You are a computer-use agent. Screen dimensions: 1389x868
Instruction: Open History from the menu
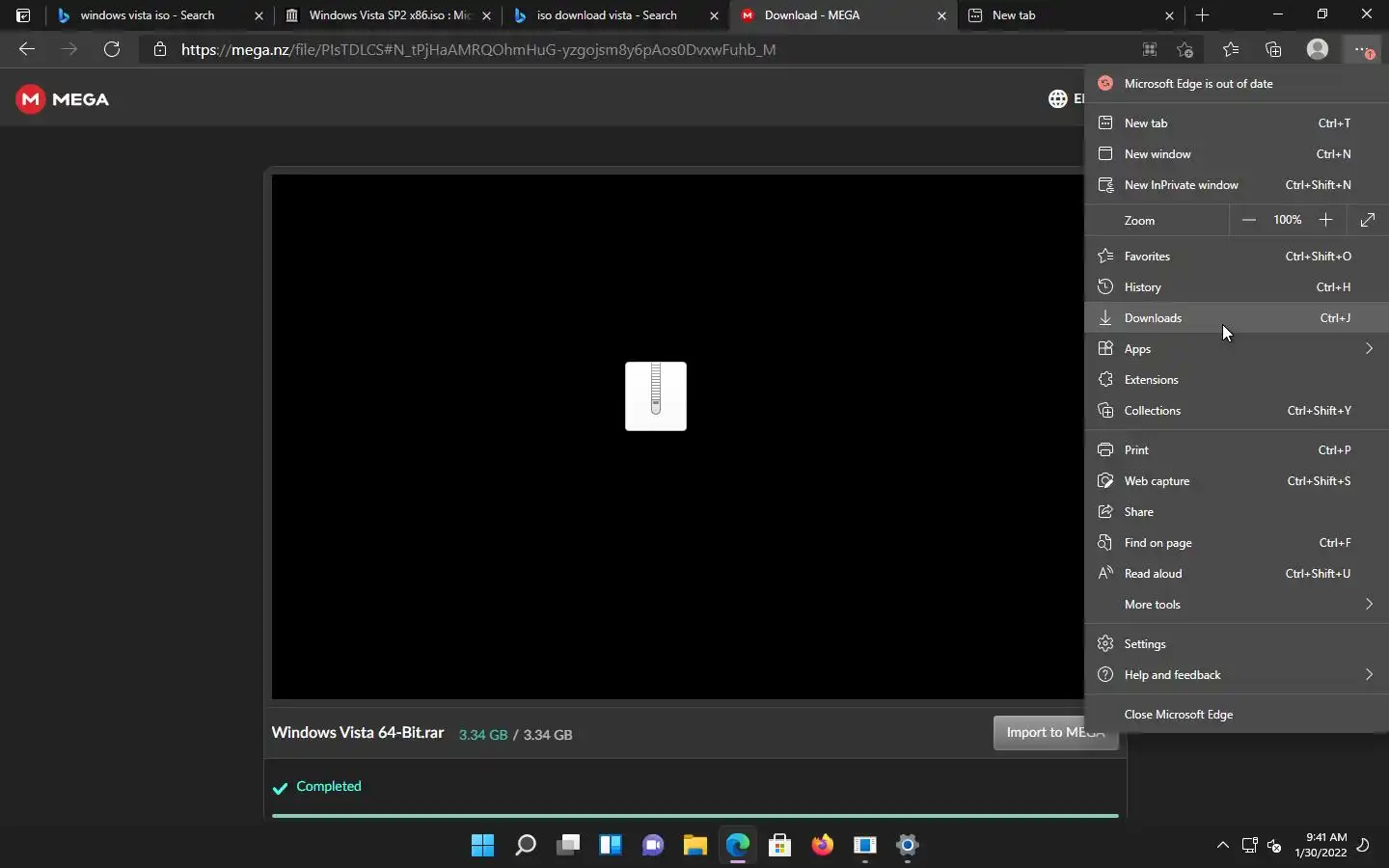coord(1237,287)
